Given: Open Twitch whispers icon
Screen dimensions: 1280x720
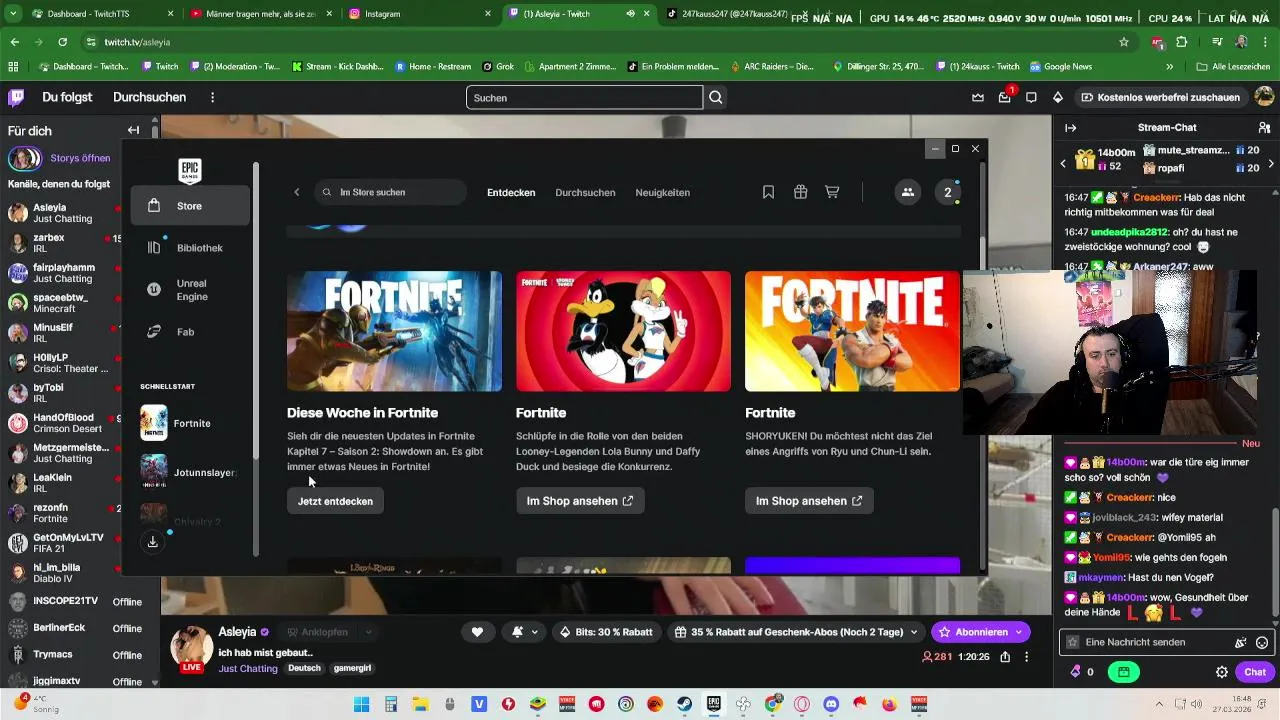Looking at the screenshot, I should pyautogui.click(x=1031, y=97).
